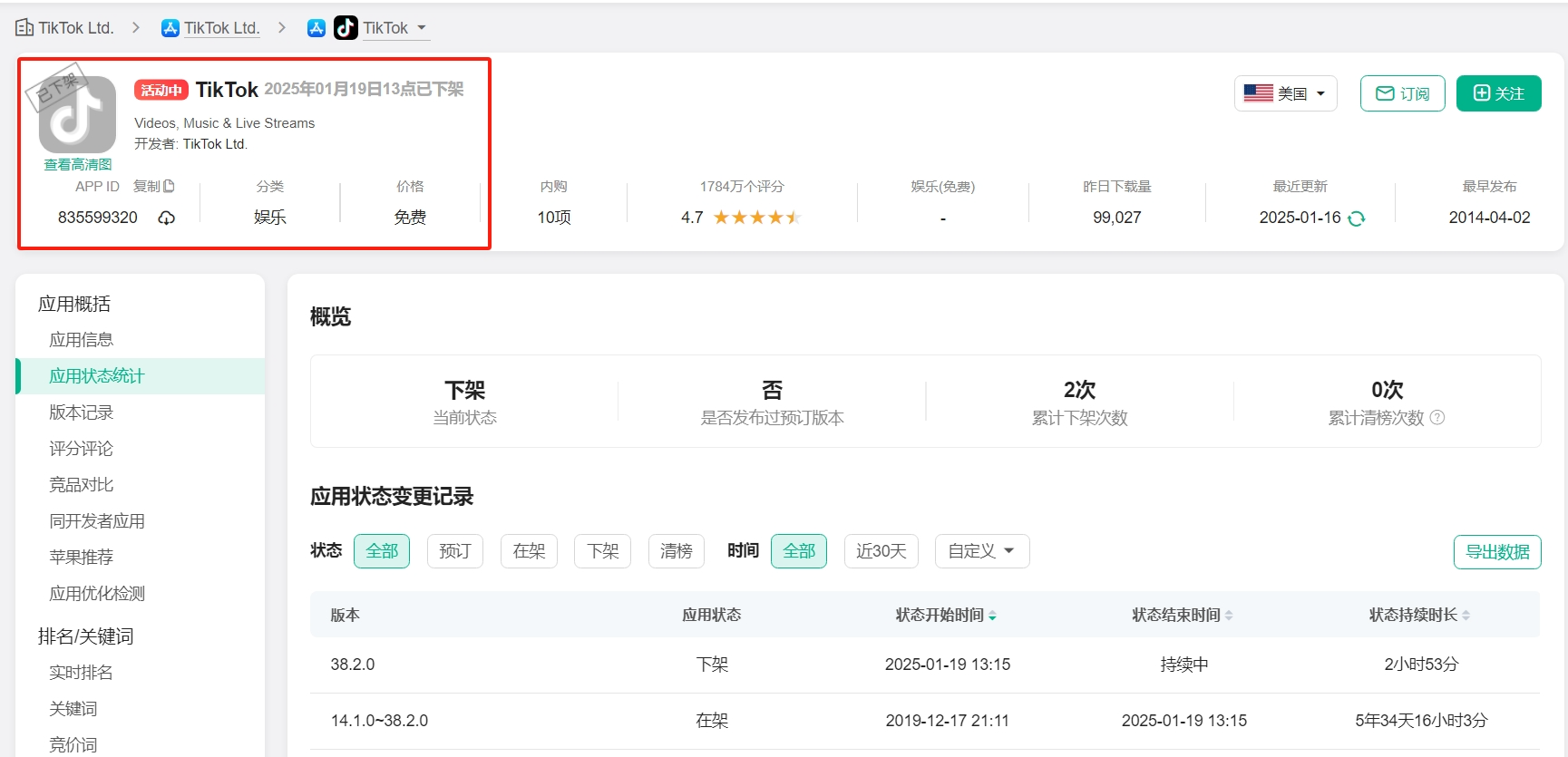Click the developer name TikTok Ltd.

[x=215, y=144]
